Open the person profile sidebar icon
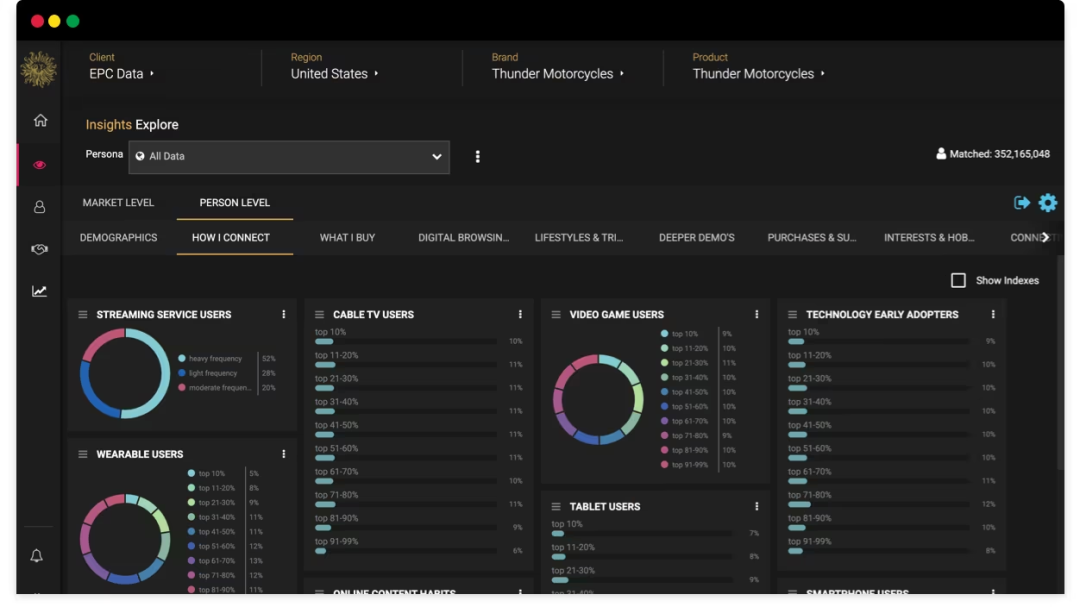The width and height of the screenshot is (1080, 607). pyautogui.click(x=40, y=207)
